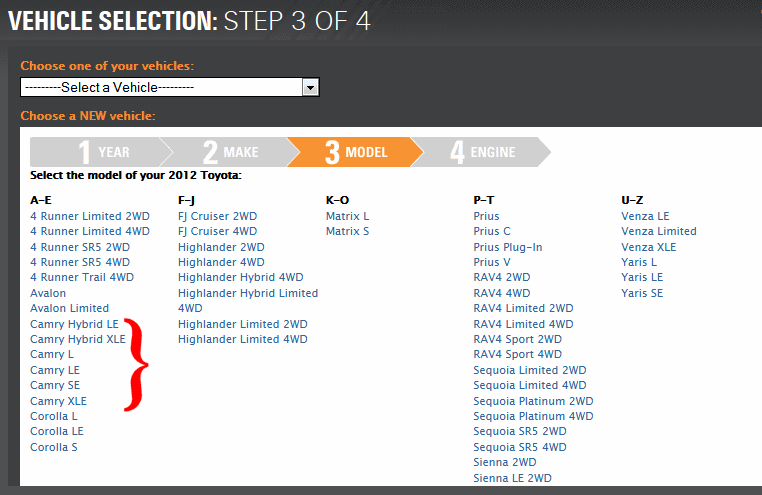
Task: Select Camry XLE from the list
Action: pos(58,401)
